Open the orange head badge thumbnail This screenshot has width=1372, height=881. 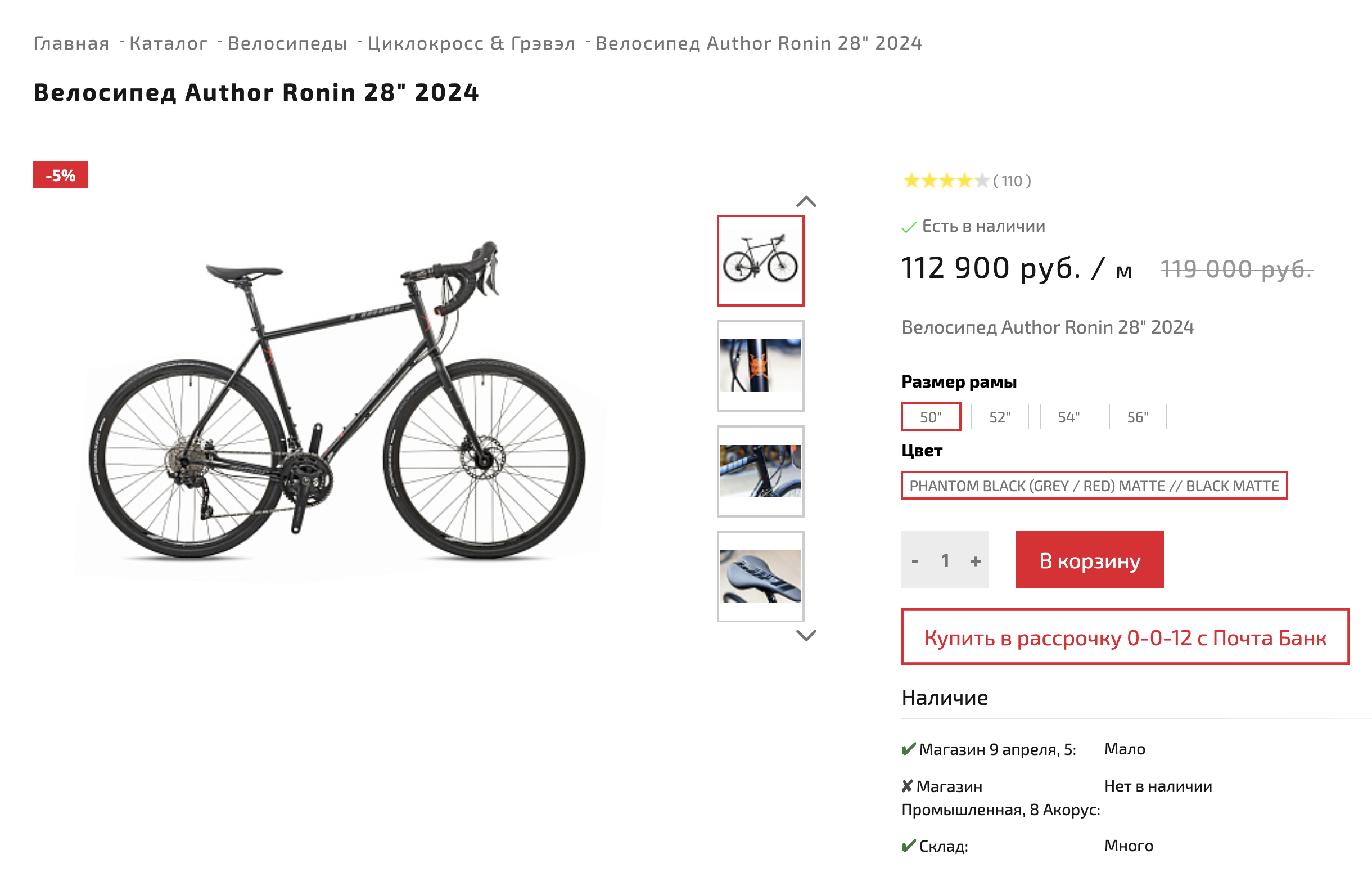(760, 366)
